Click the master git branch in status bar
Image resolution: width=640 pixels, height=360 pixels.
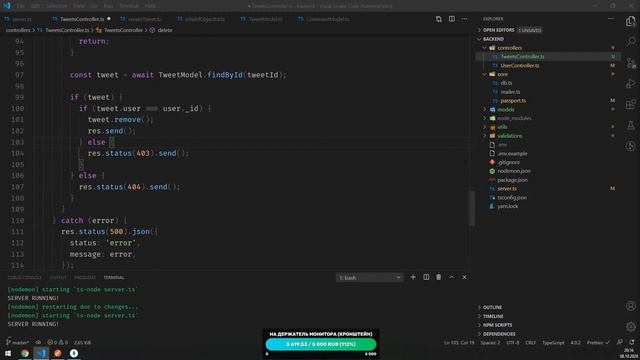(x=17, y=342)
